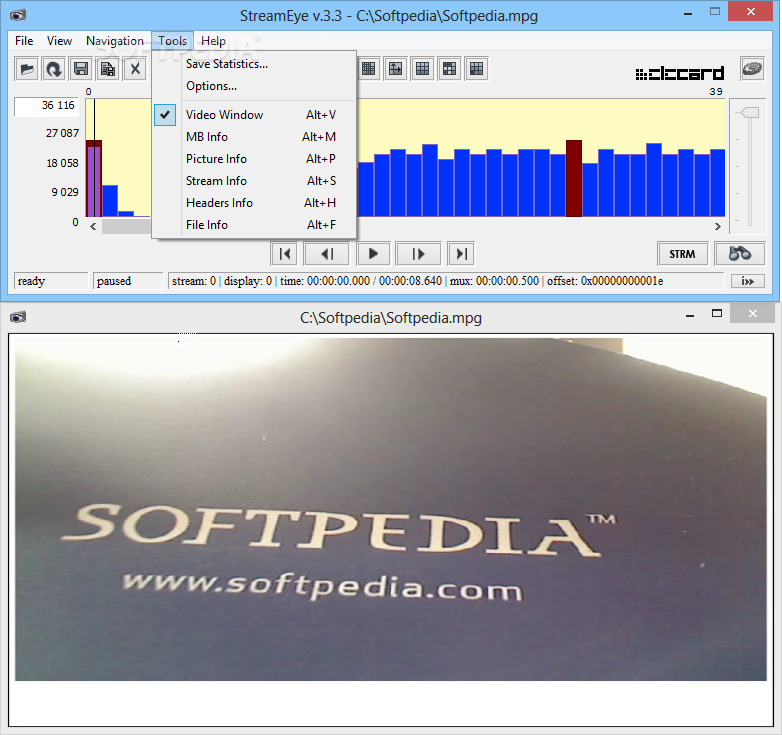The height and width of the screenshot is (735, 782).
Task: Click the Elecard logo
Action: (679, 74)
